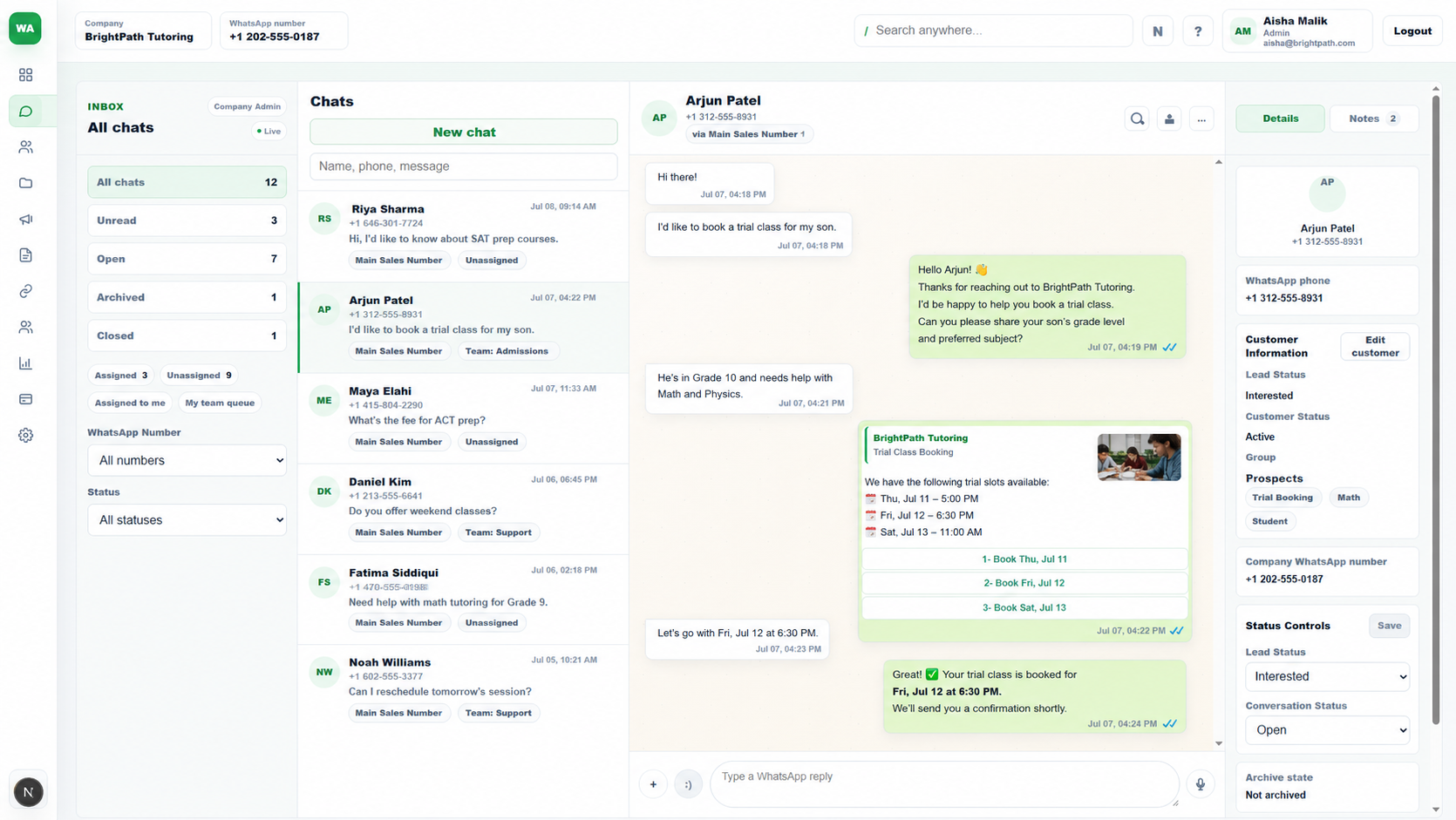Open the megaphone campaigns icon in sidebar
1456x820 pixels.
(x=25, y=220)
